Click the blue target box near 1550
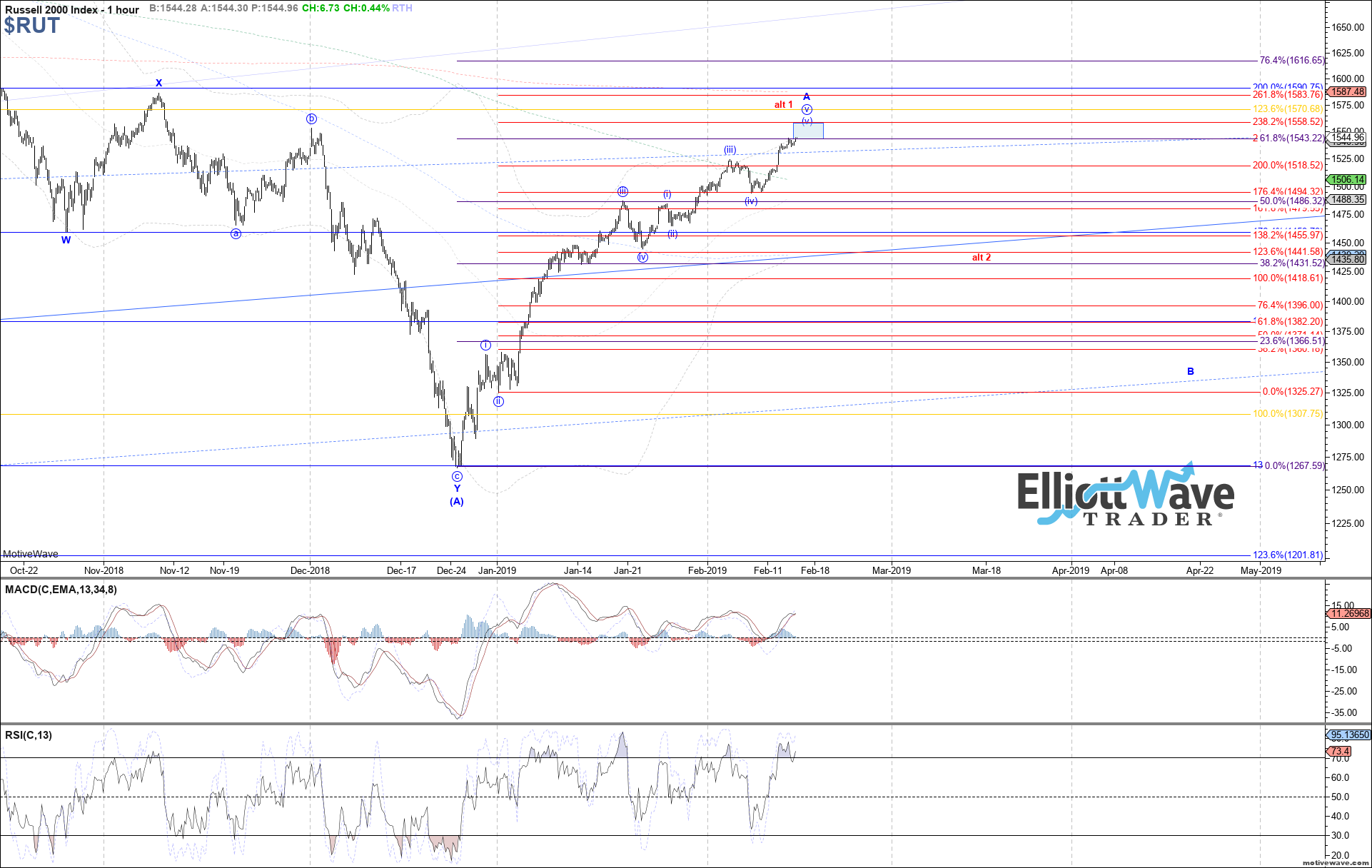The image size is (1372, 868). pos(808,131)
